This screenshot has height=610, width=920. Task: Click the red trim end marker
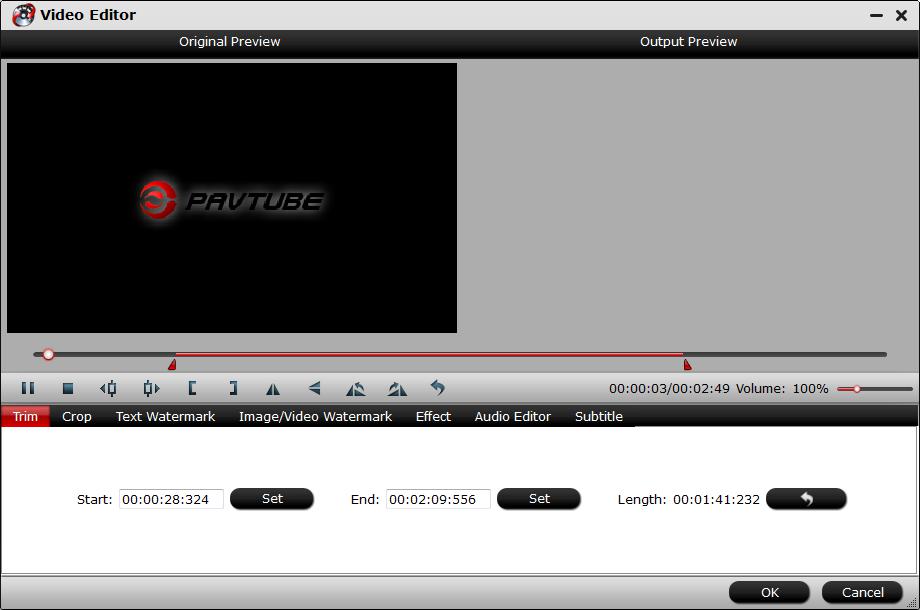coord(687,364)
